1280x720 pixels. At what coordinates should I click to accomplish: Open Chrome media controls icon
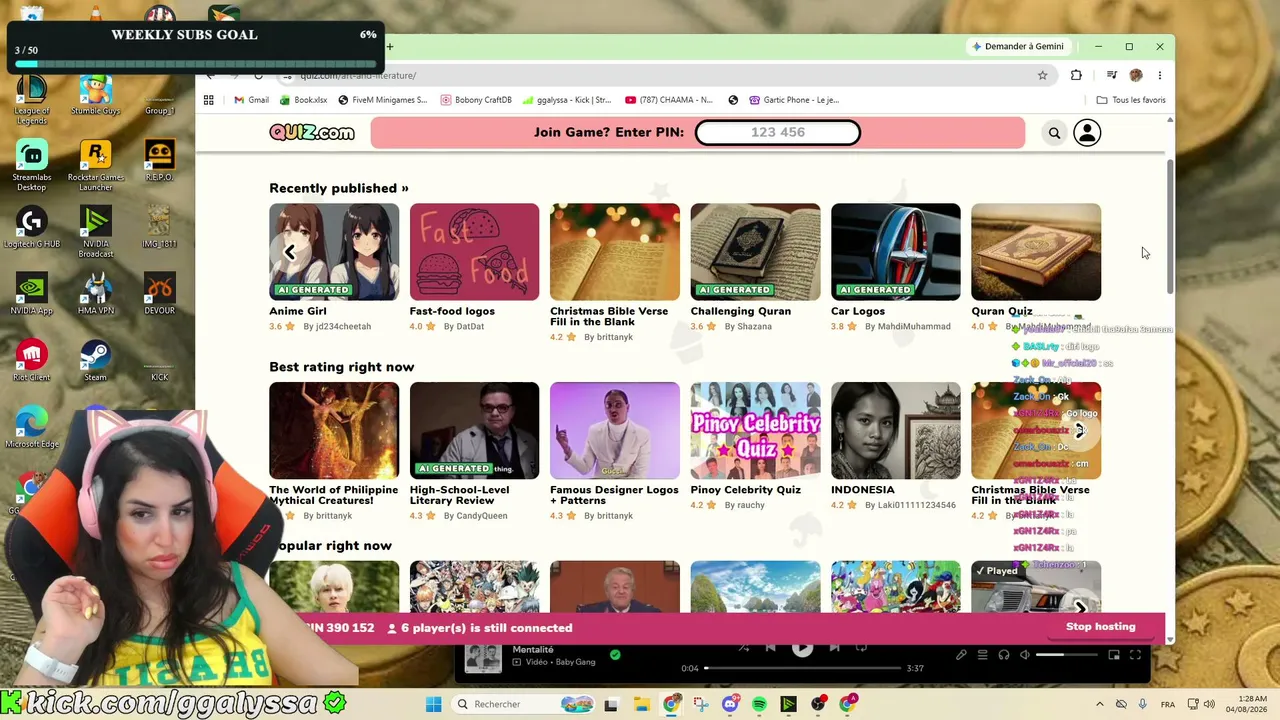[x=1111, y=75]
